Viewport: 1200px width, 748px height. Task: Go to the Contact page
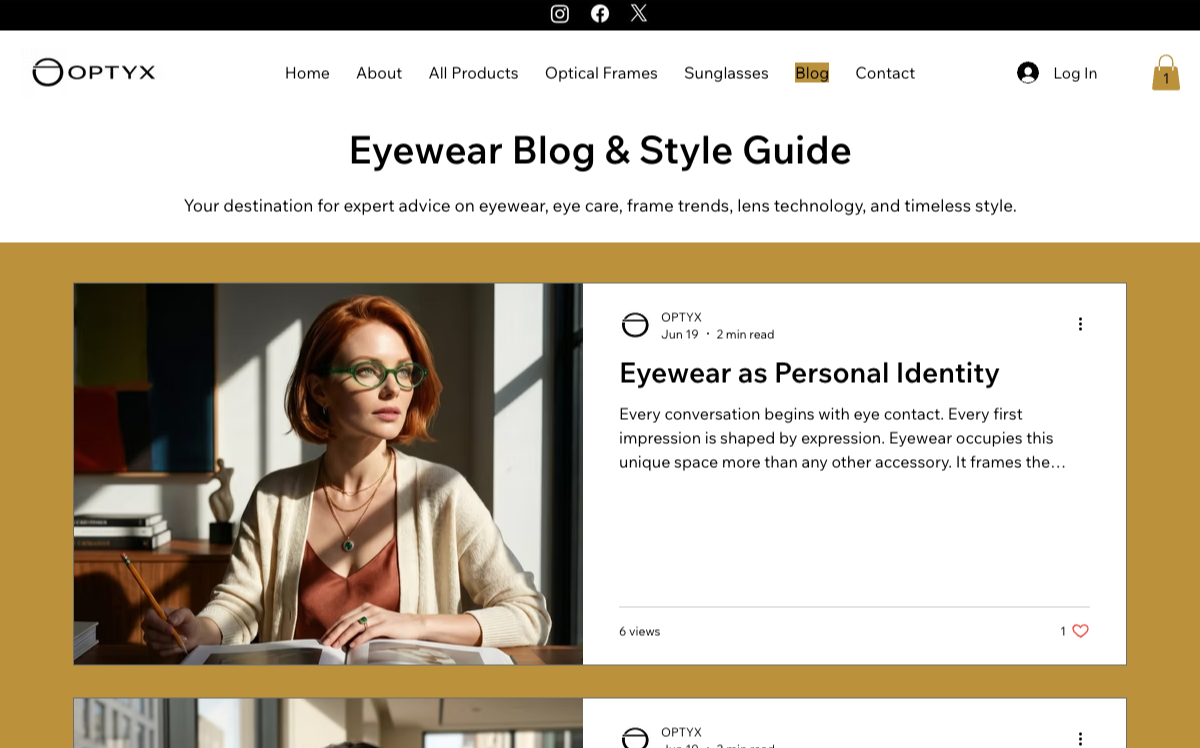pos(885,73)
